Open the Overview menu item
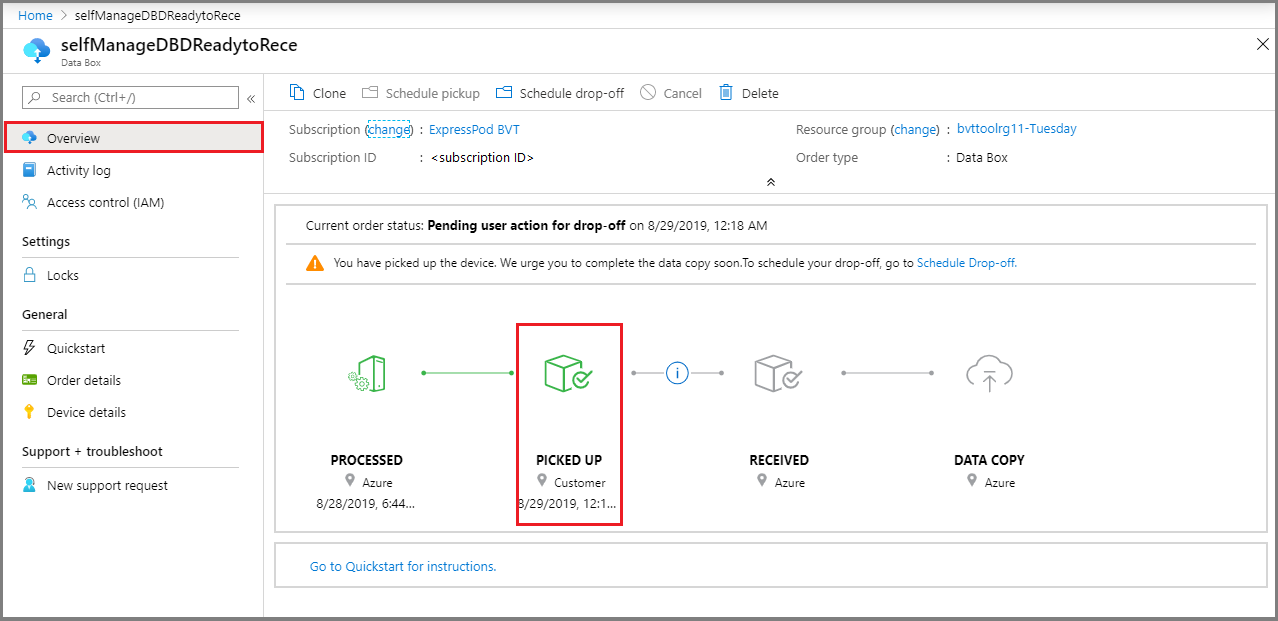The width and height of the screenshot is (1278, 621). (134, 138)
